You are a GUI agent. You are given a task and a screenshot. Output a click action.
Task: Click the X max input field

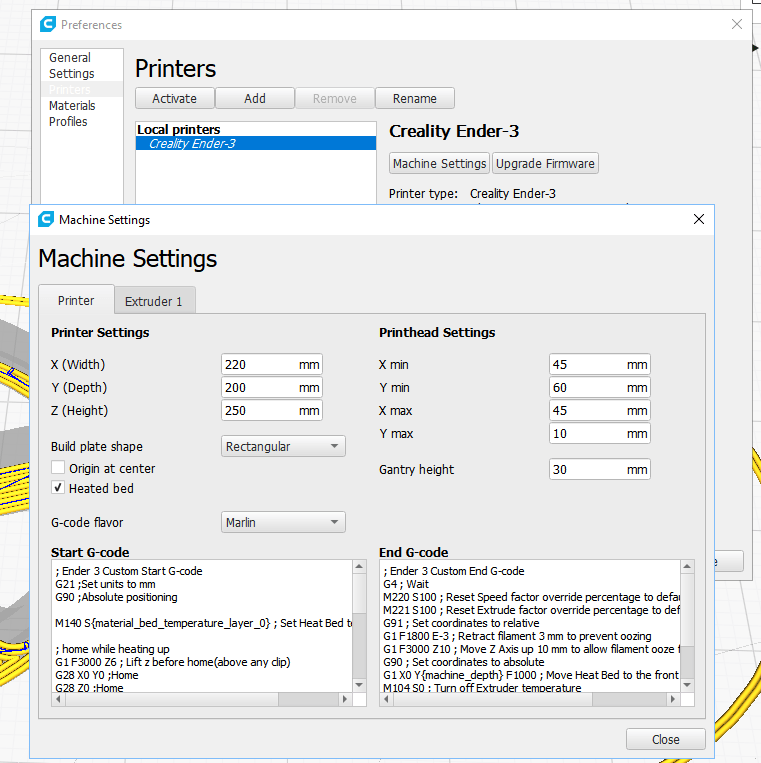[600, 410]
